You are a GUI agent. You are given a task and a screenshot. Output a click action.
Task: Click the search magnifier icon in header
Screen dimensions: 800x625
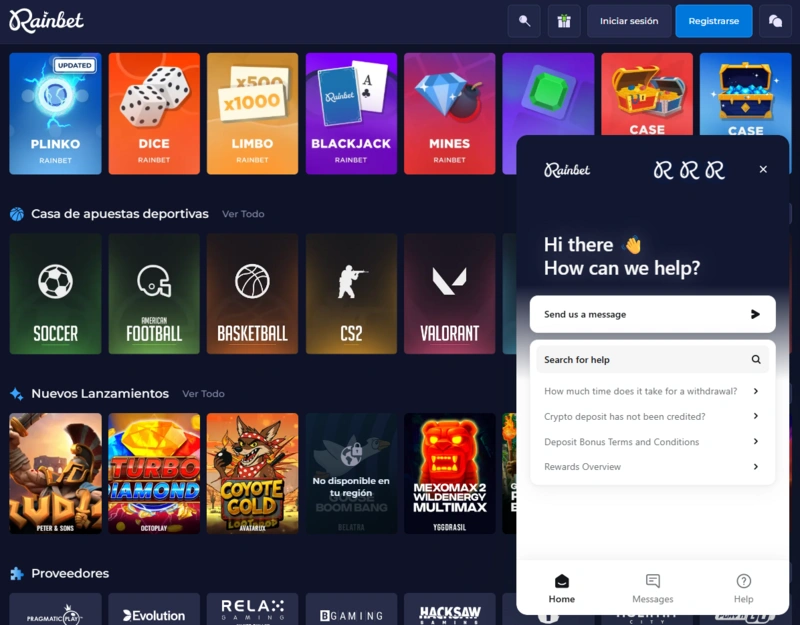(523, 21)
